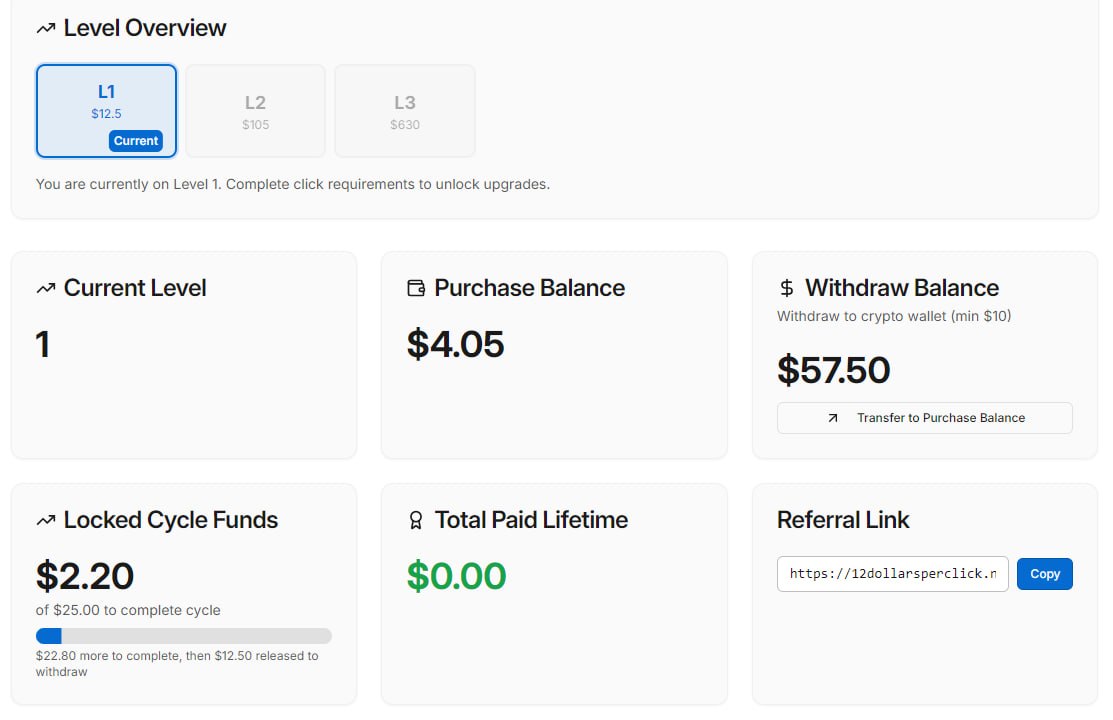Click the trending arrow icon beside Level Overview
The height and width of the screenshot is (720, 1113).
coord(46,29)
